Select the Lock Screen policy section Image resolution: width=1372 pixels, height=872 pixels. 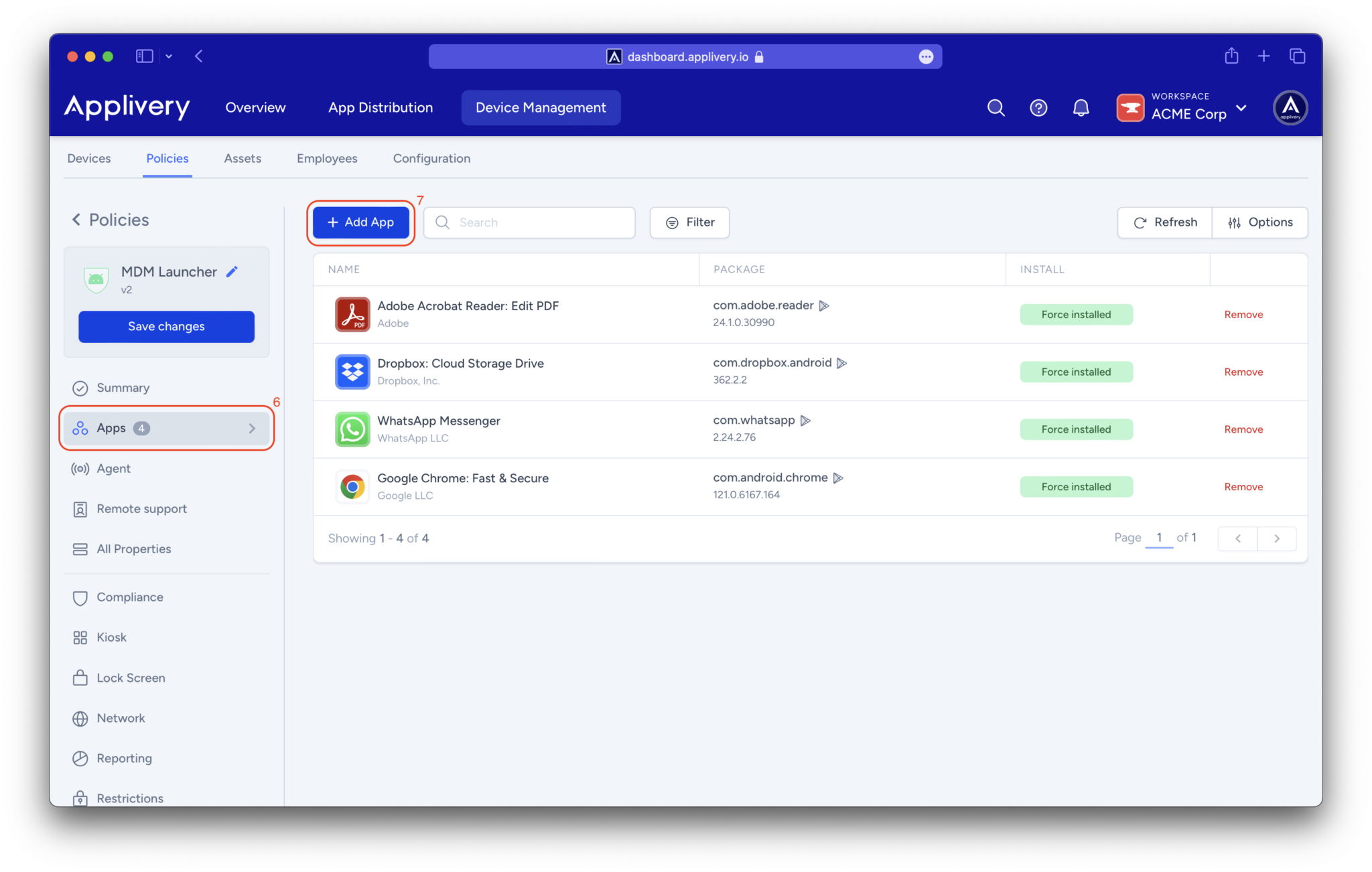tap(131, 677)
